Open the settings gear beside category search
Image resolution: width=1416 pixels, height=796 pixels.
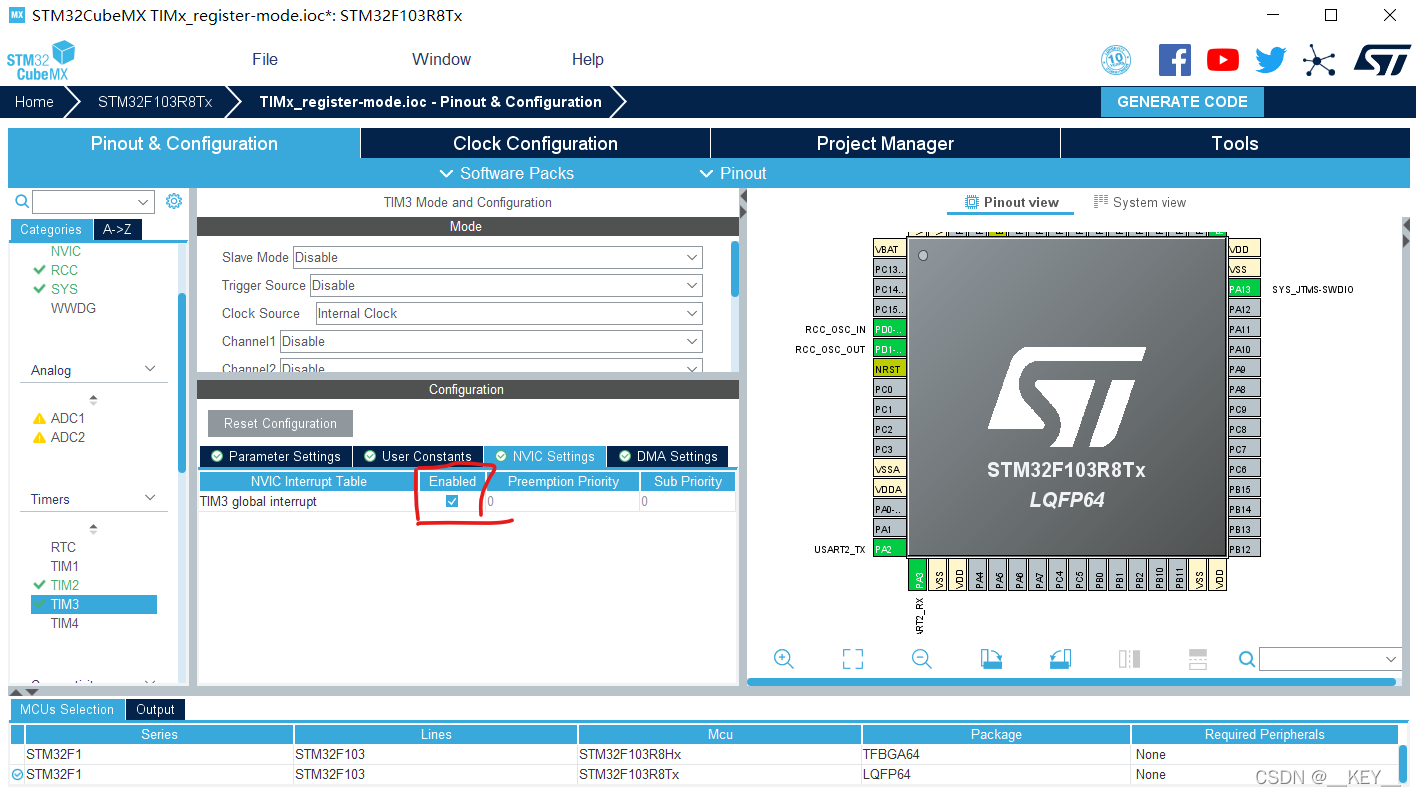click(174, 201)
